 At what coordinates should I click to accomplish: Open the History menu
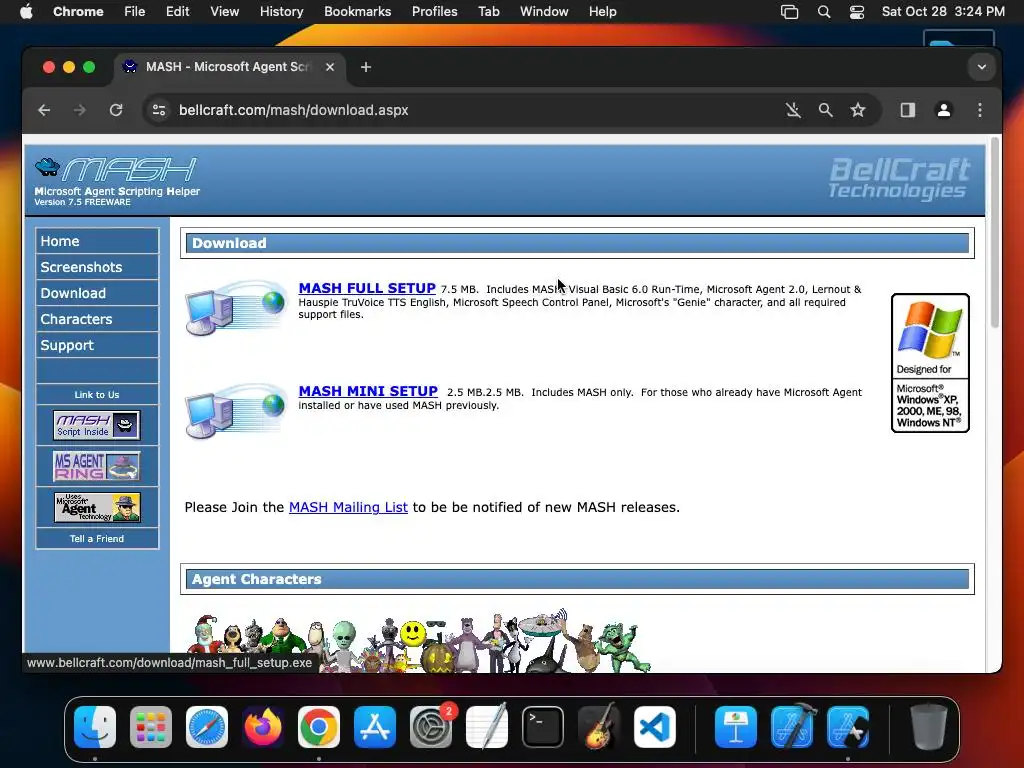(x=281, y=11)
